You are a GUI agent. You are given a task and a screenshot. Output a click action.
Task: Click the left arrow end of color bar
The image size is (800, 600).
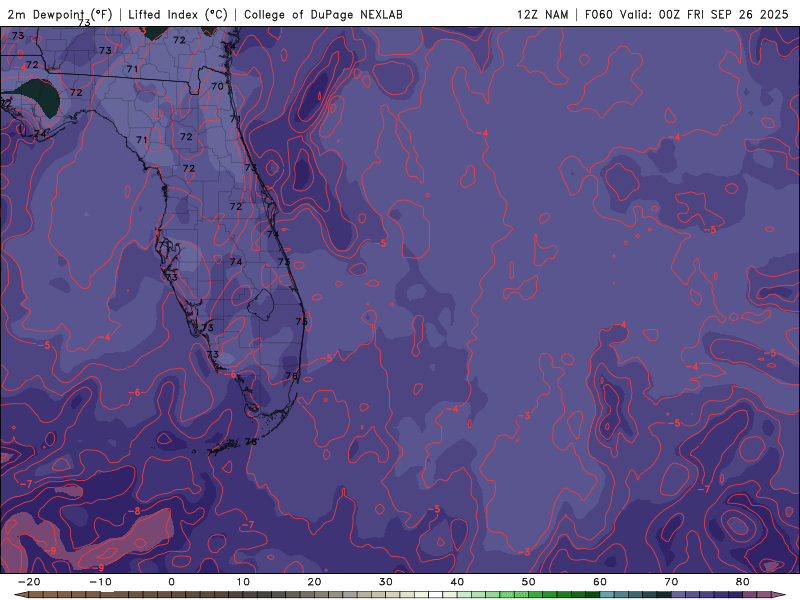[x=20, y=595]
